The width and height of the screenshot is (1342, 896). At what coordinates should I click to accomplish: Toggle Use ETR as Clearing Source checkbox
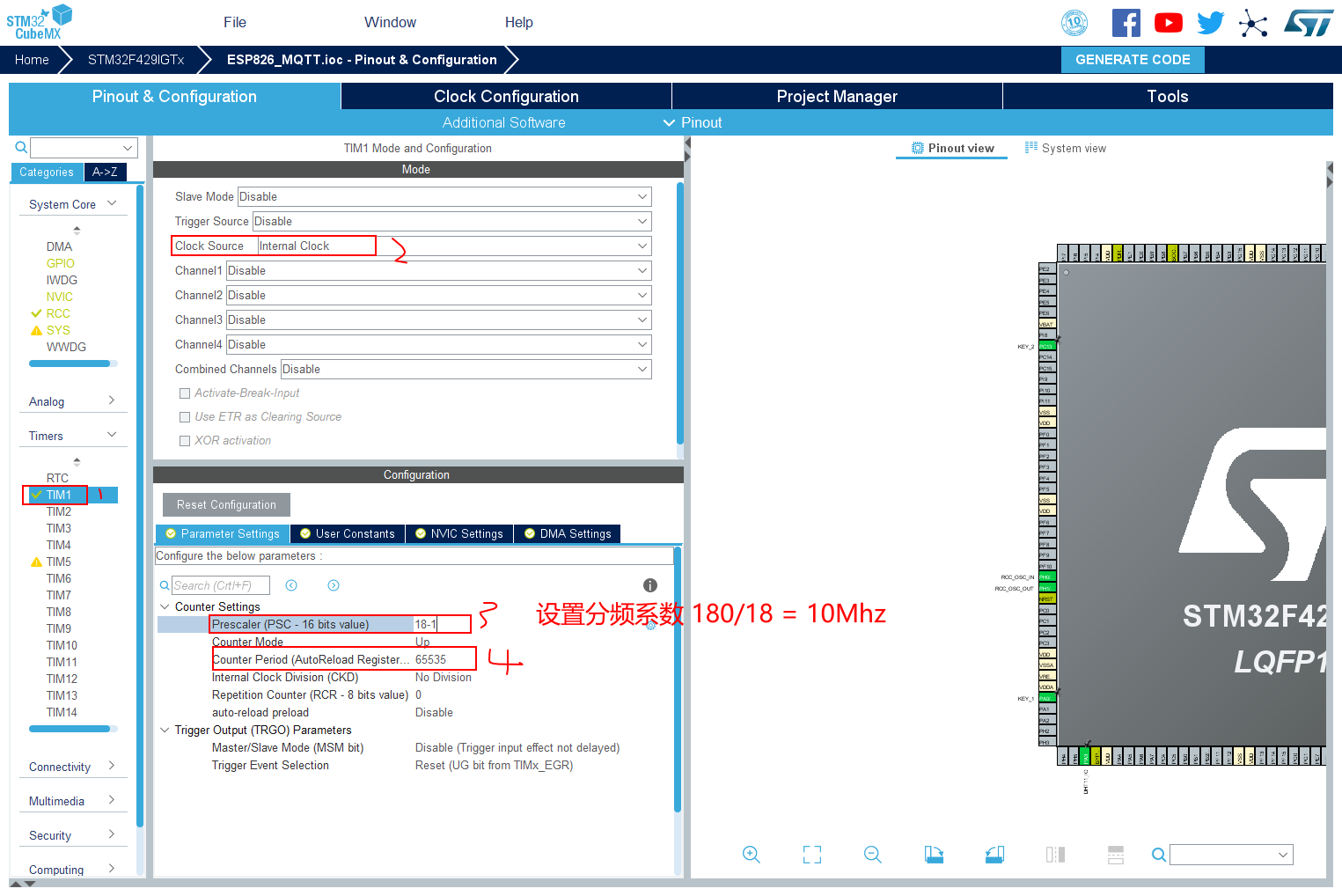[x=185, y=417]
